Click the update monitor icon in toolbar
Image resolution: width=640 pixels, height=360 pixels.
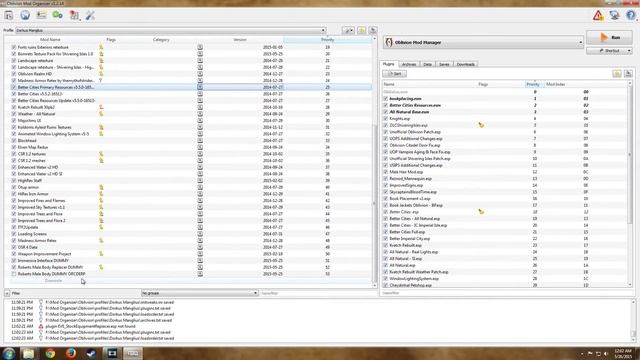614,16
